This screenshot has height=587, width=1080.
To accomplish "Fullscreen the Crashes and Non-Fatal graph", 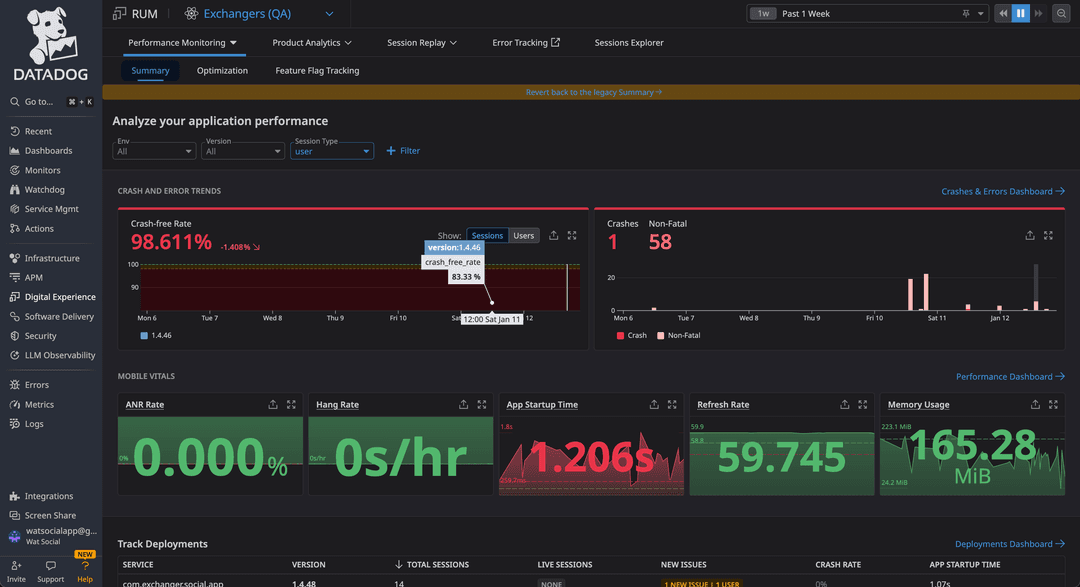I will point(1048,236).
